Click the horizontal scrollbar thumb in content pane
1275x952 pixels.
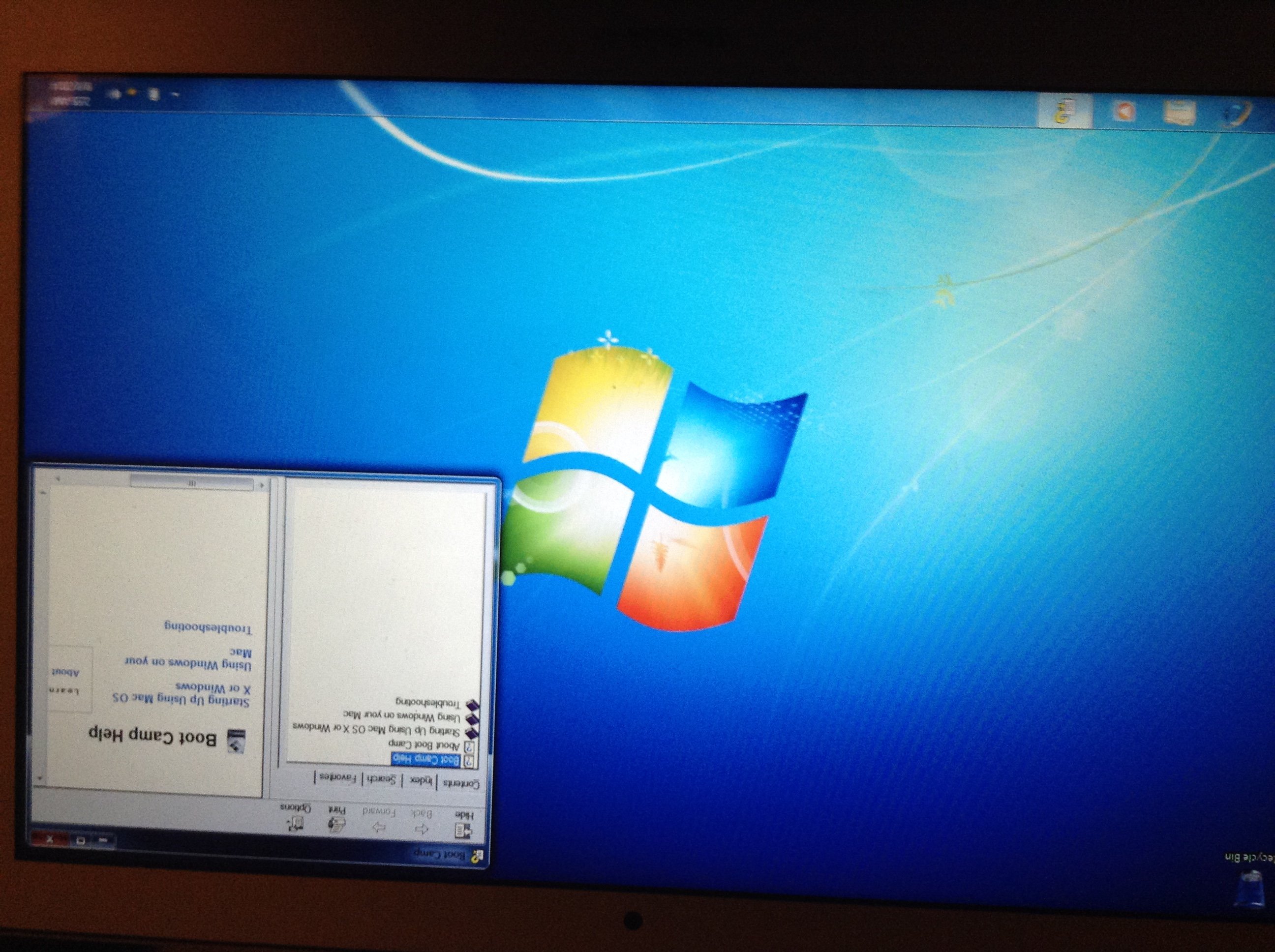(x=191, y=482)
